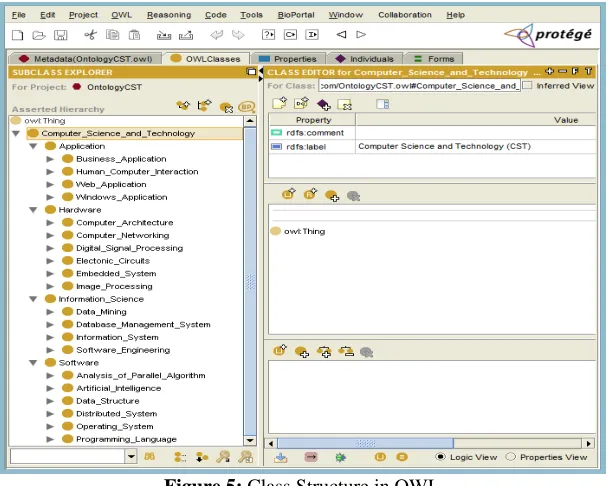The height and width of the screenshot is (486, 608).
Task: Expand the Artificial_Intelligence node
Action: (50, 388)
